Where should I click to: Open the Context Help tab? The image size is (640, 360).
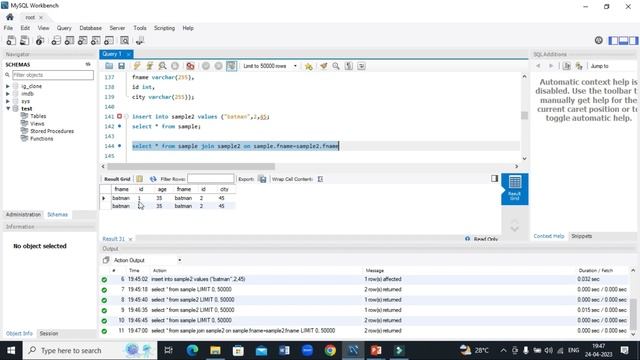549,236
